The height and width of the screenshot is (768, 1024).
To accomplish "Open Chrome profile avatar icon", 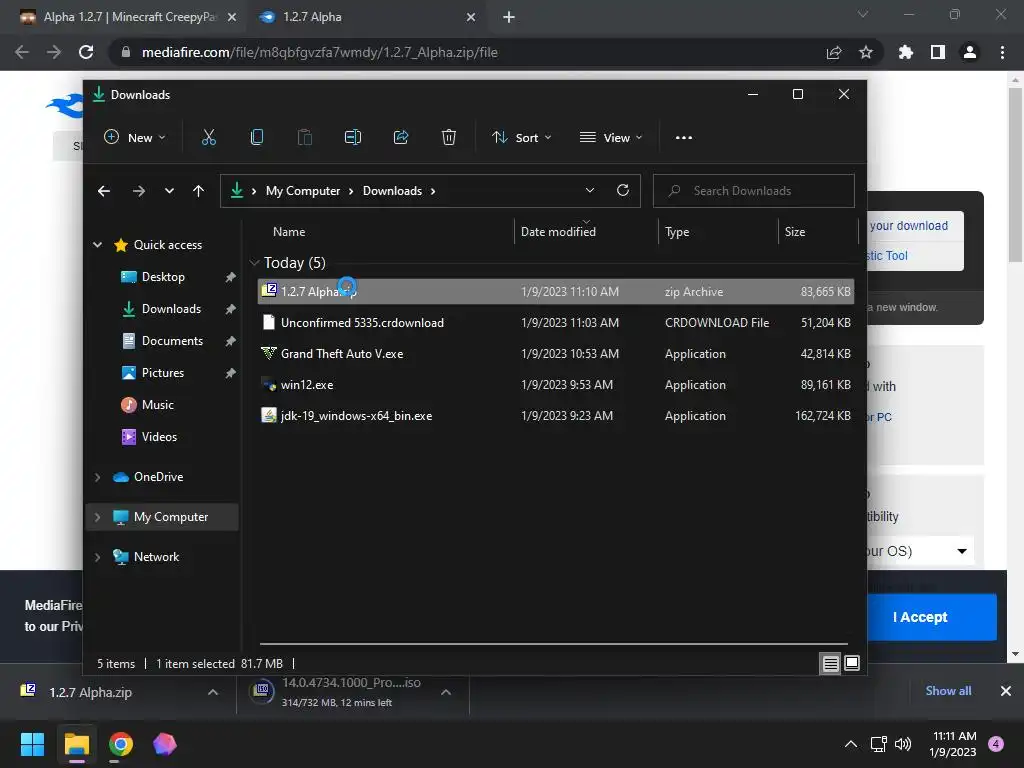I will click(970, 52).
